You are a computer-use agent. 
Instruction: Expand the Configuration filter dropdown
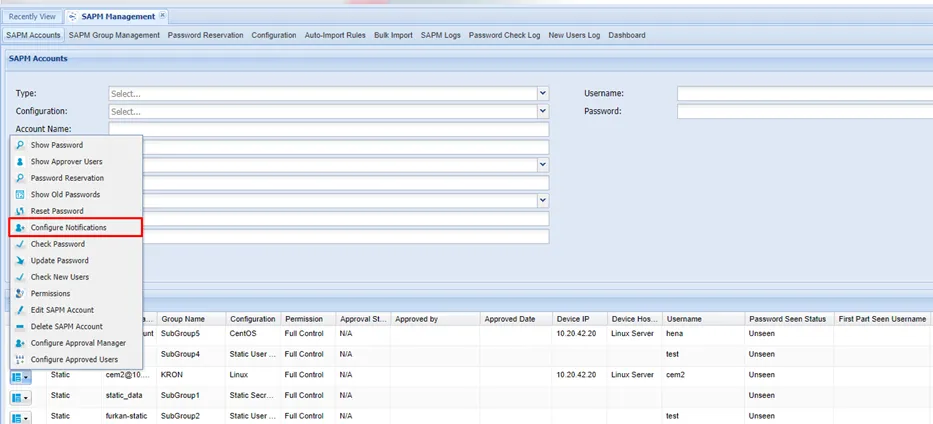(x=542, y=111)
